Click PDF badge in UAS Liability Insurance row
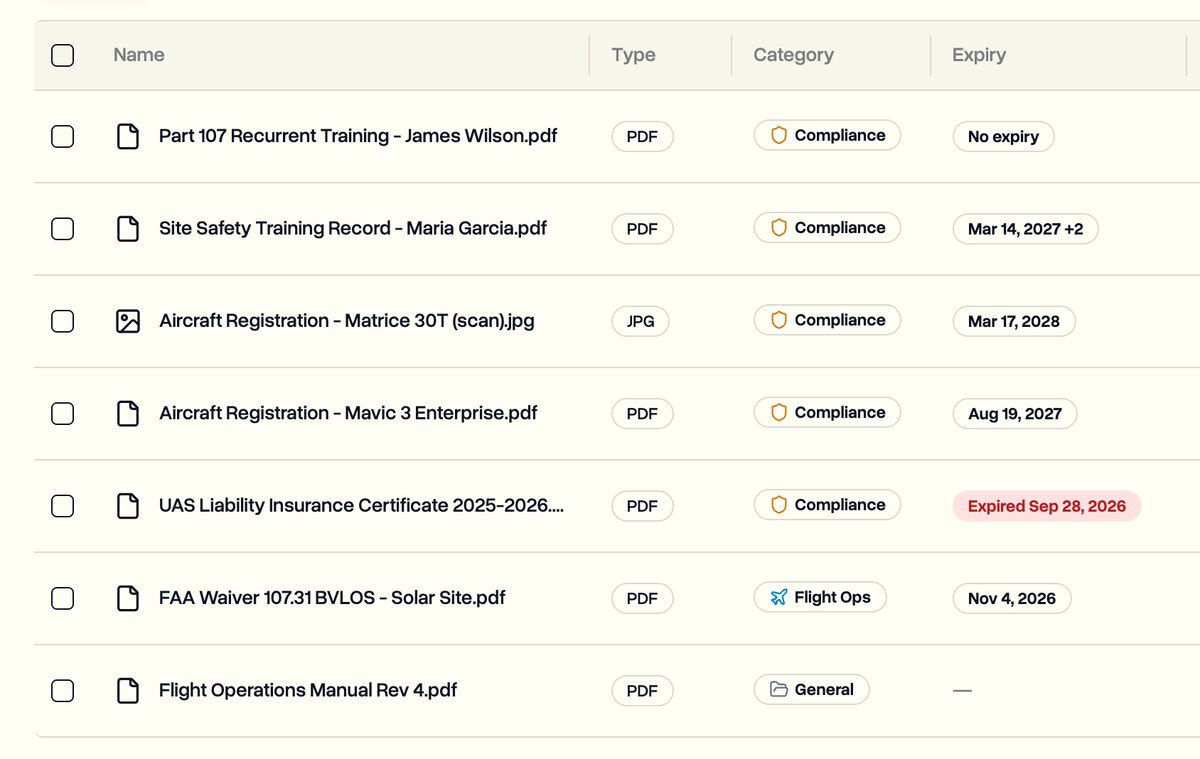 click(642, 506)
